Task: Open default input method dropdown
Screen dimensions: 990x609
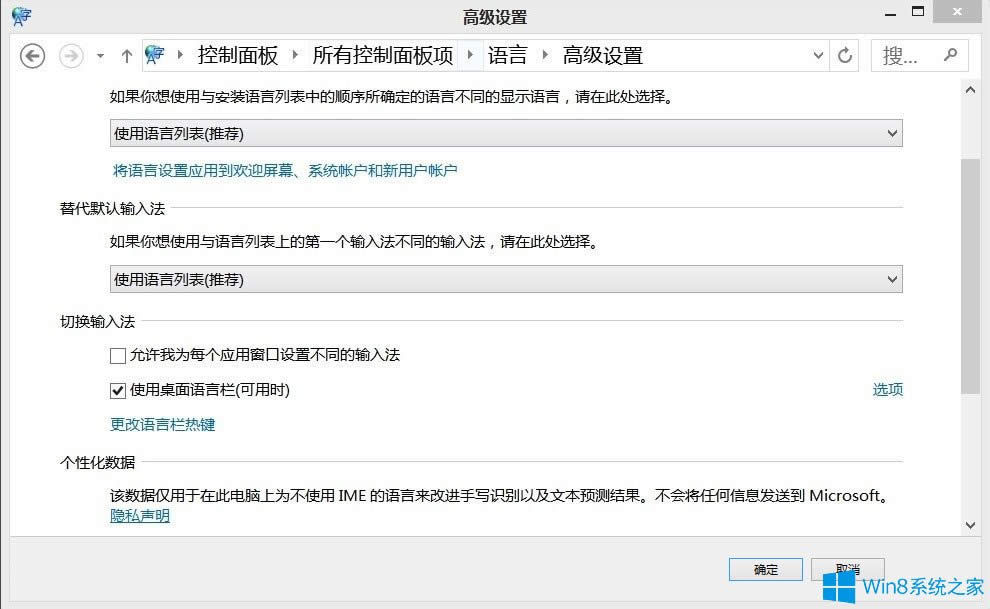Action: [x=506, y=279]
